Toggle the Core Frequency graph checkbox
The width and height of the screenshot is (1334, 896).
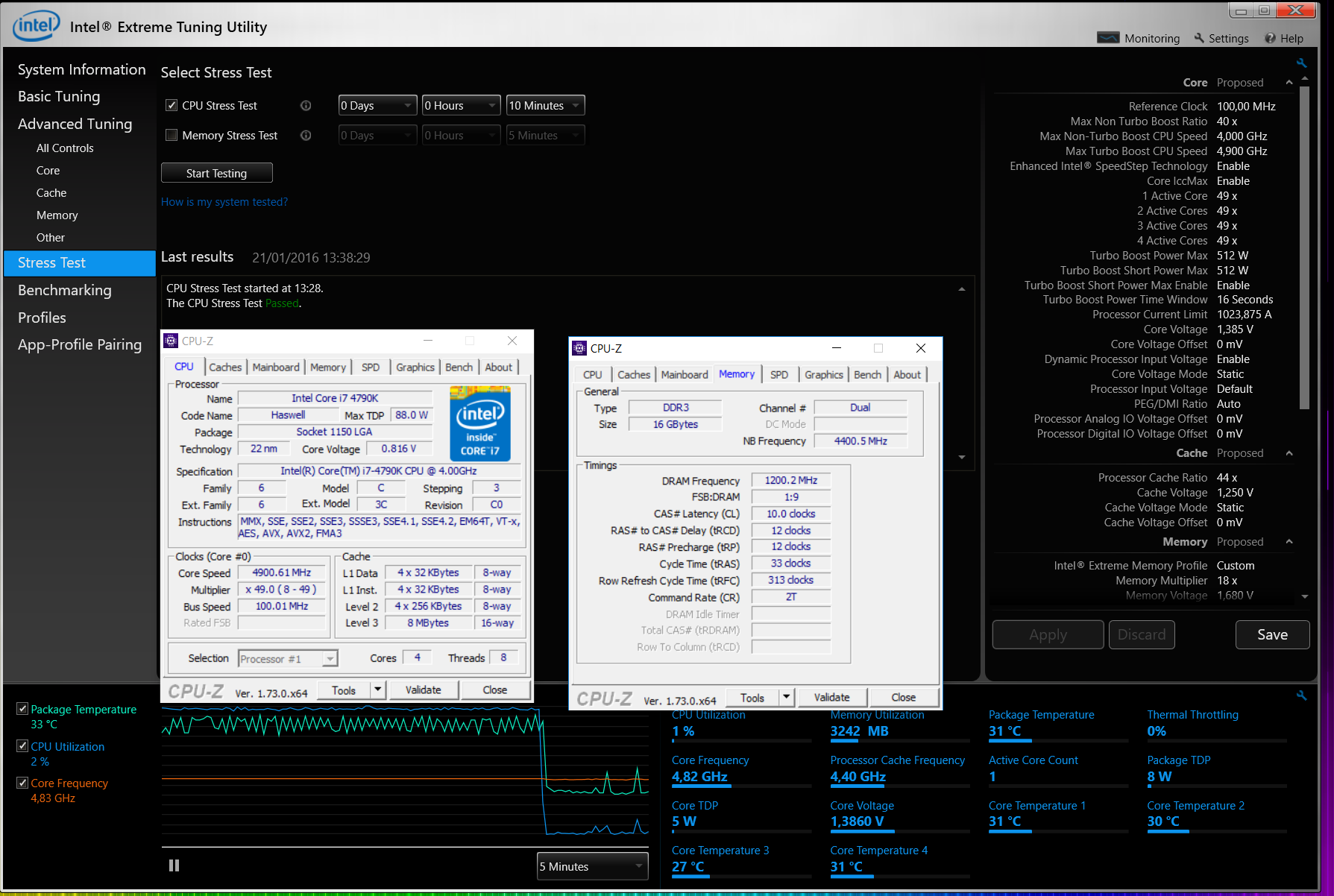[22, 783]
